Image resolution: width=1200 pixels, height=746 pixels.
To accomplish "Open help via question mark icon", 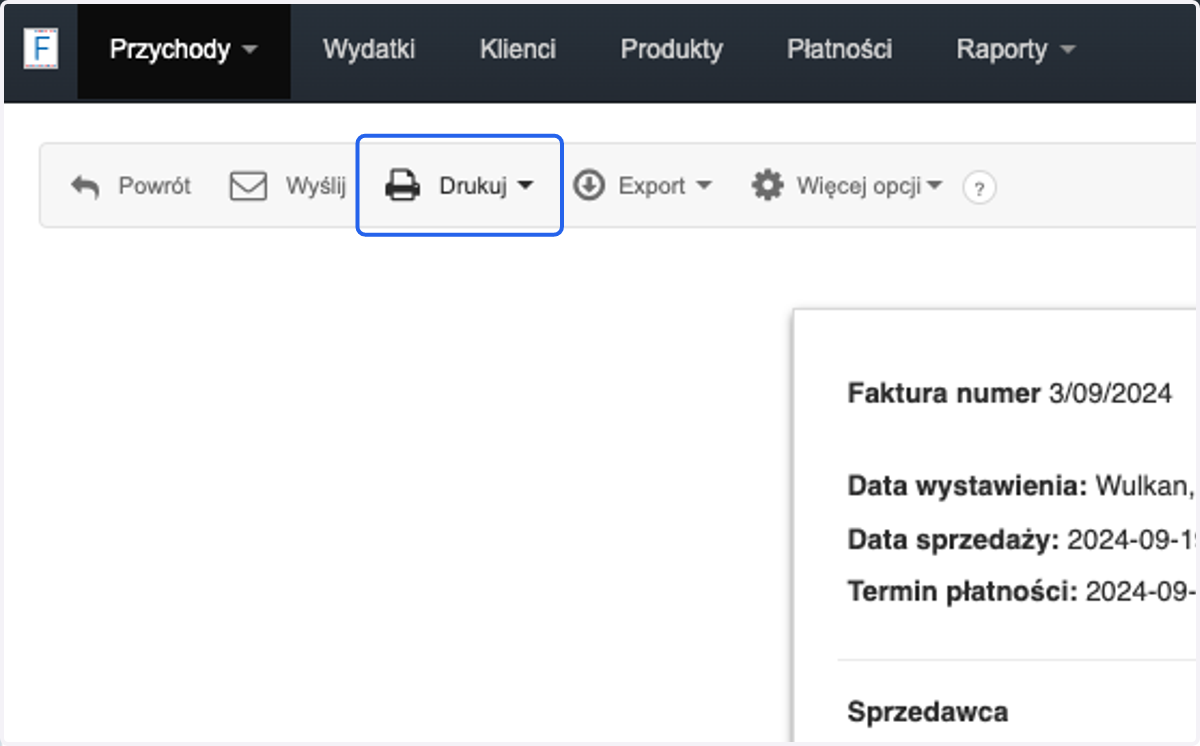I will (x=980, y=188).
